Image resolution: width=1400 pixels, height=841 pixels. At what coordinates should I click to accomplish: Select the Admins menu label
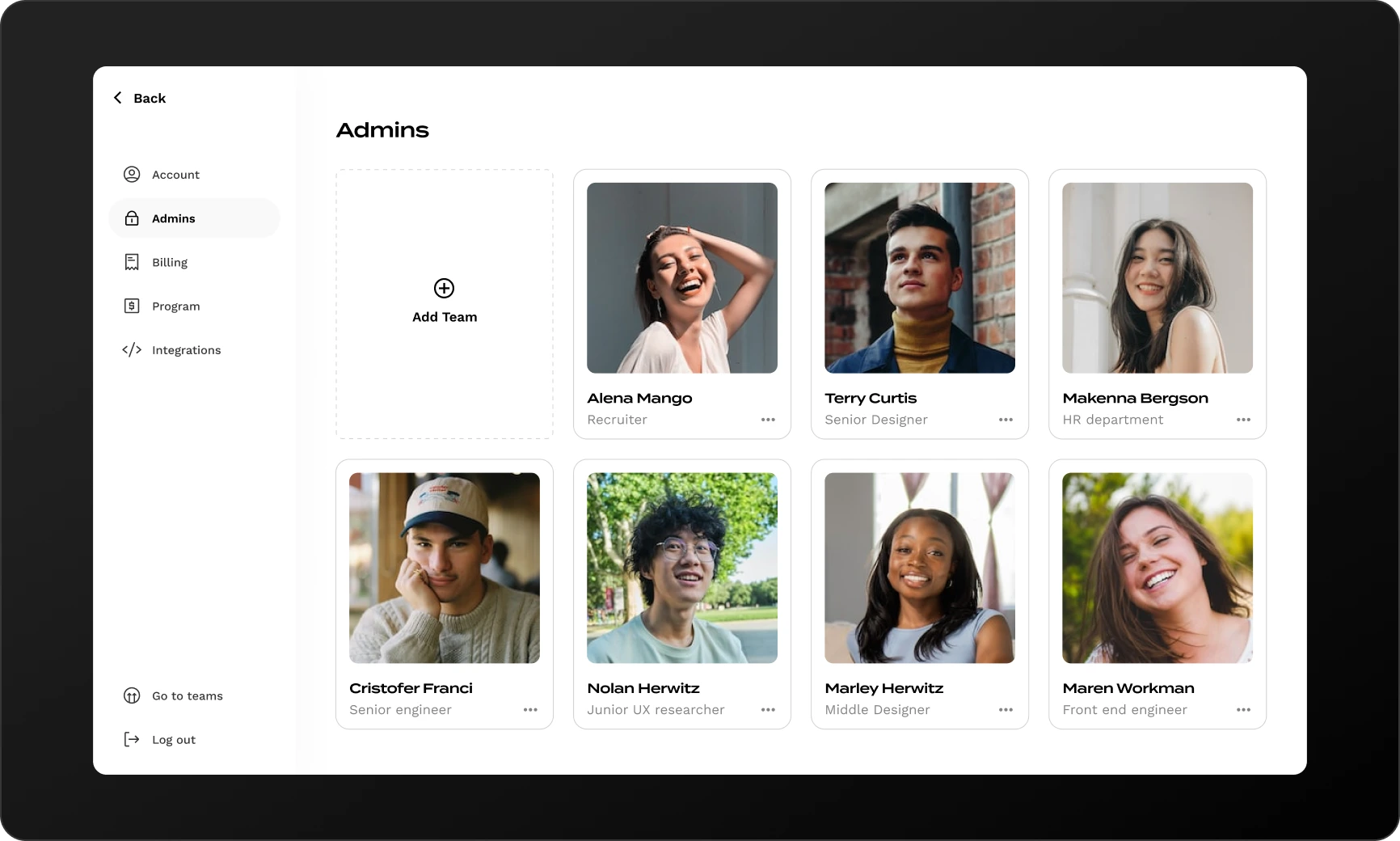click(174, 218)
